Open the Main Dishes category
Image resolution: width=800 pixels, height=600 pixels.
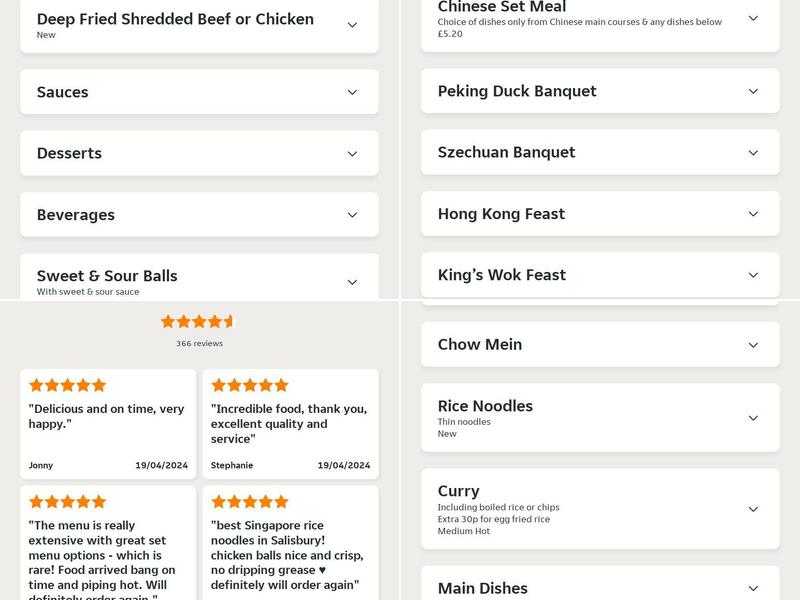(x=600, y=586)
